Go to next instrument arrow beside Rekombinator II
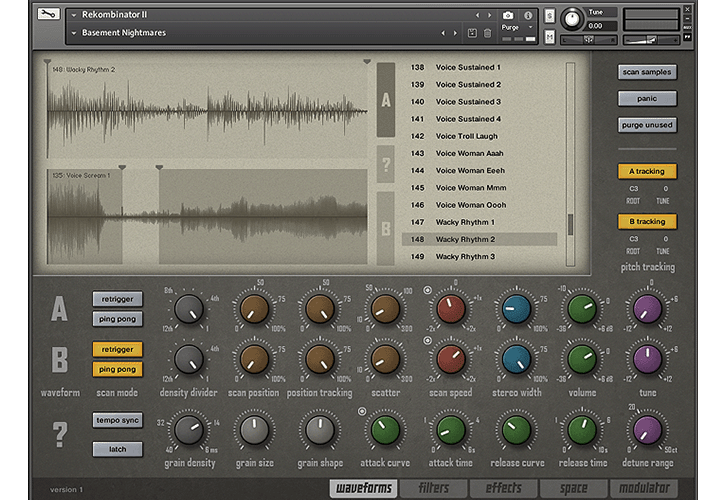This screenshot has height=500, width=724. coord(489,15)
